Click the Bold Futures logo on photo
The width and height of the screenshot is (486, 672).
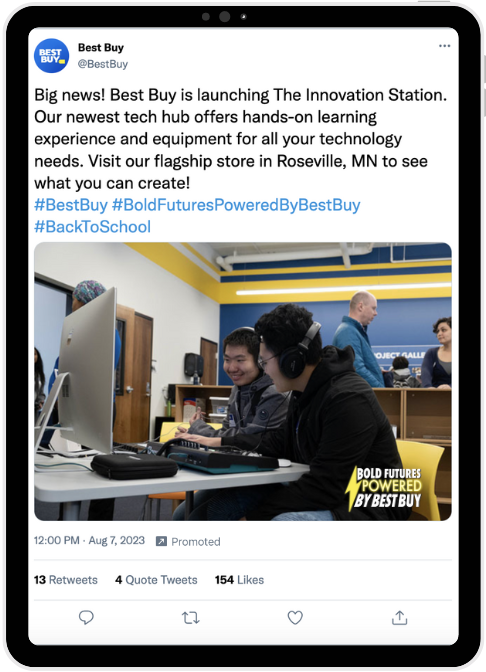click(x=384, y=489)
